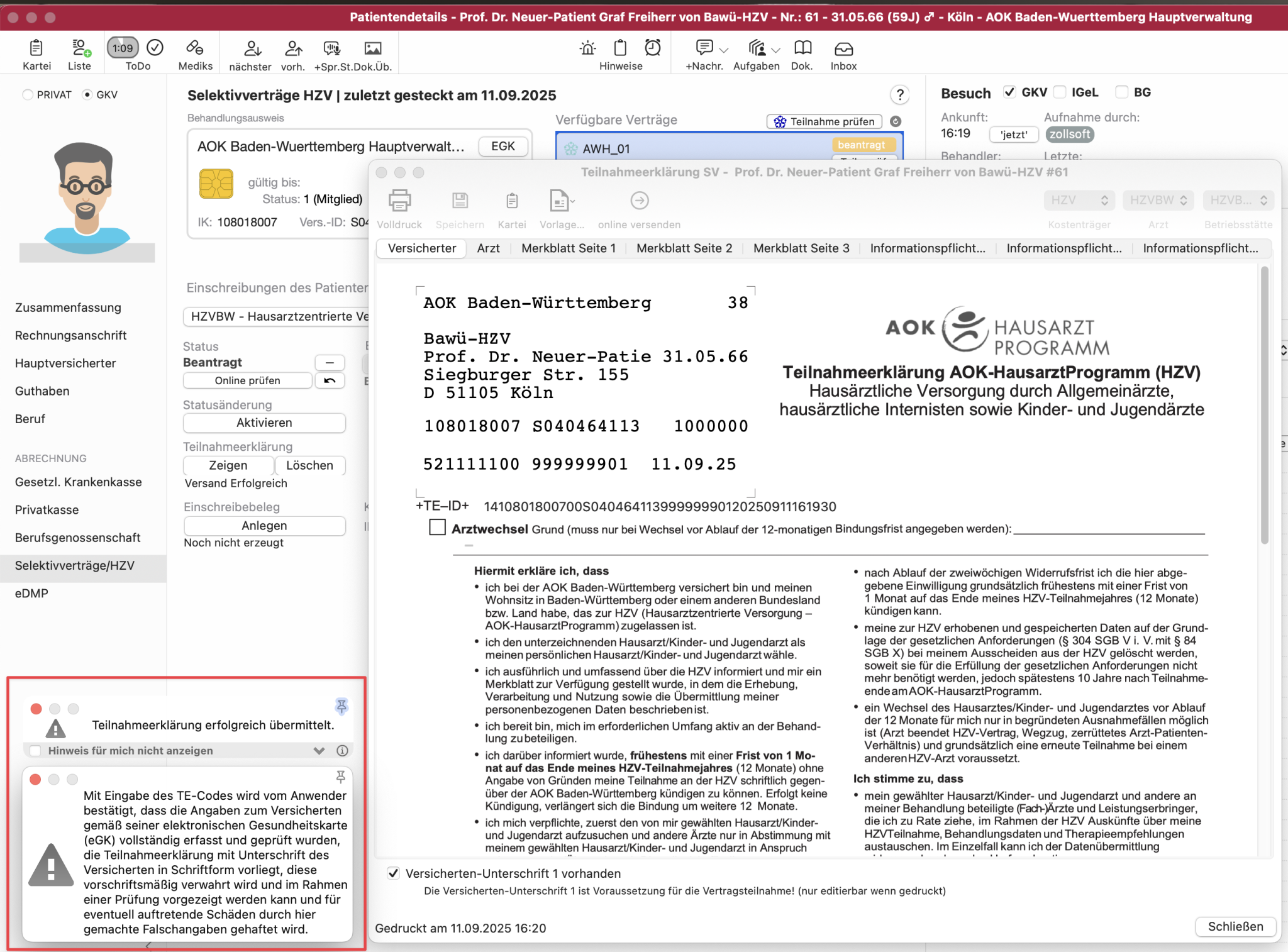This screenshot has height=952, width=1288.
Task: Click Kartei icon in Teilnahmeerklärung window
Action: tap(512, 201)
